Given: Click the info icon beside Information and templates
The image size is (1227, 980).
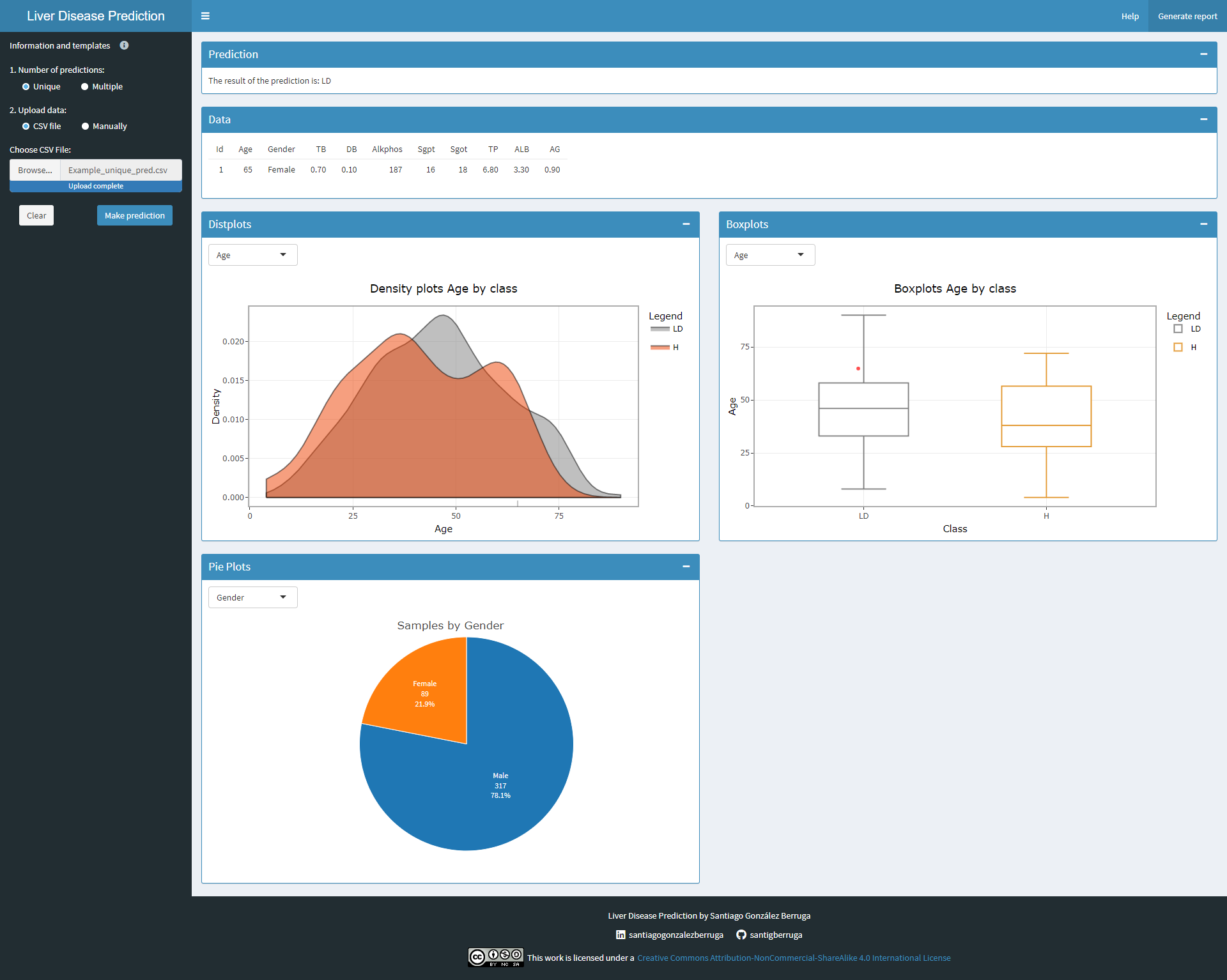Looking at the screenshot, I should (124, 45).
